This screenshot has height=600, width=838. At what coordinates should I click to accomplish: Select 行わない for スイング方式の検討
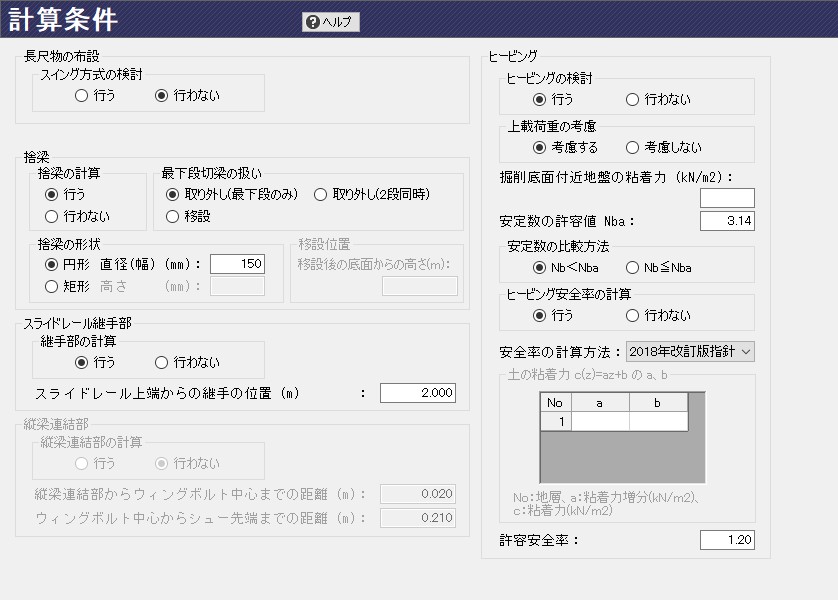[187, 96]
